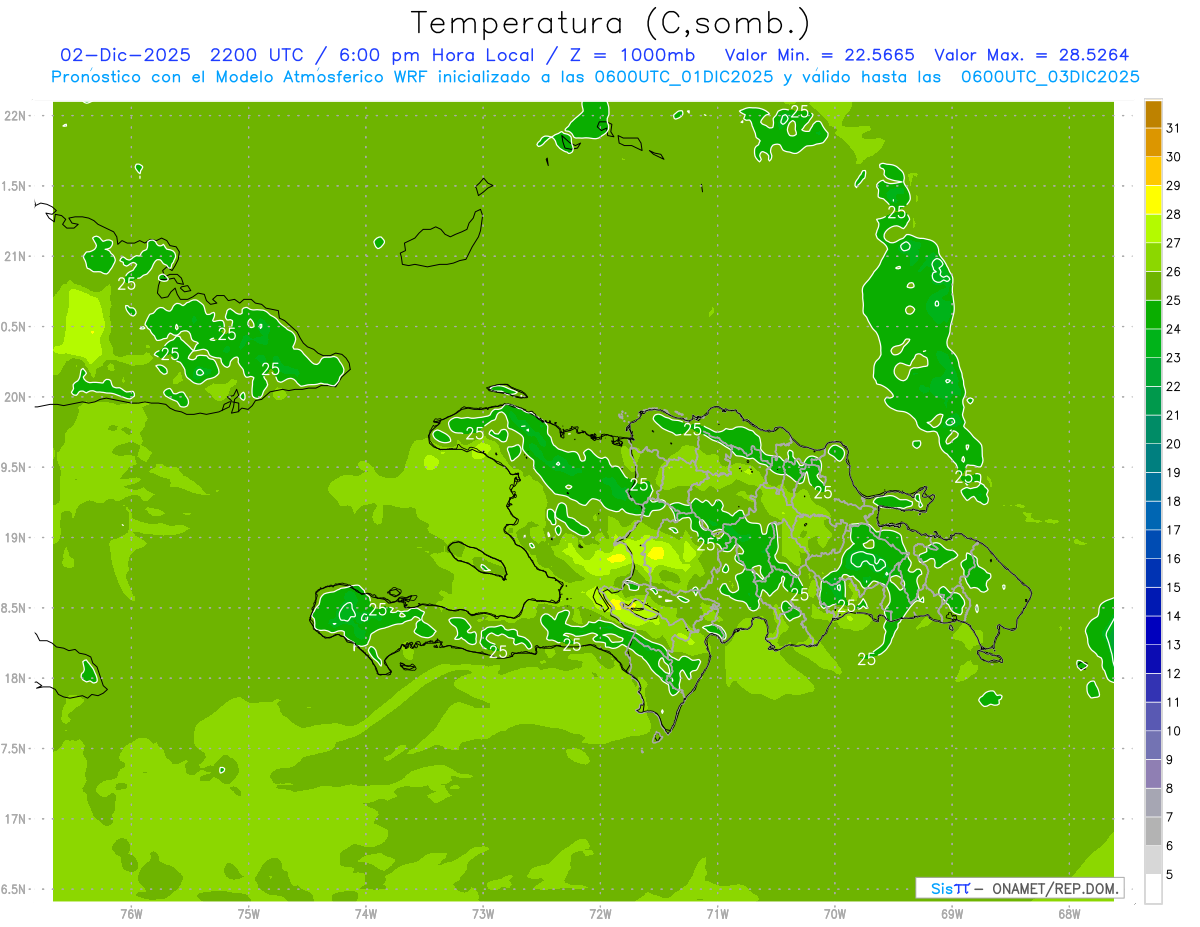
Task: Click the "Valor Min. = 22.5665" value
Action: click(x=819, y=55)
